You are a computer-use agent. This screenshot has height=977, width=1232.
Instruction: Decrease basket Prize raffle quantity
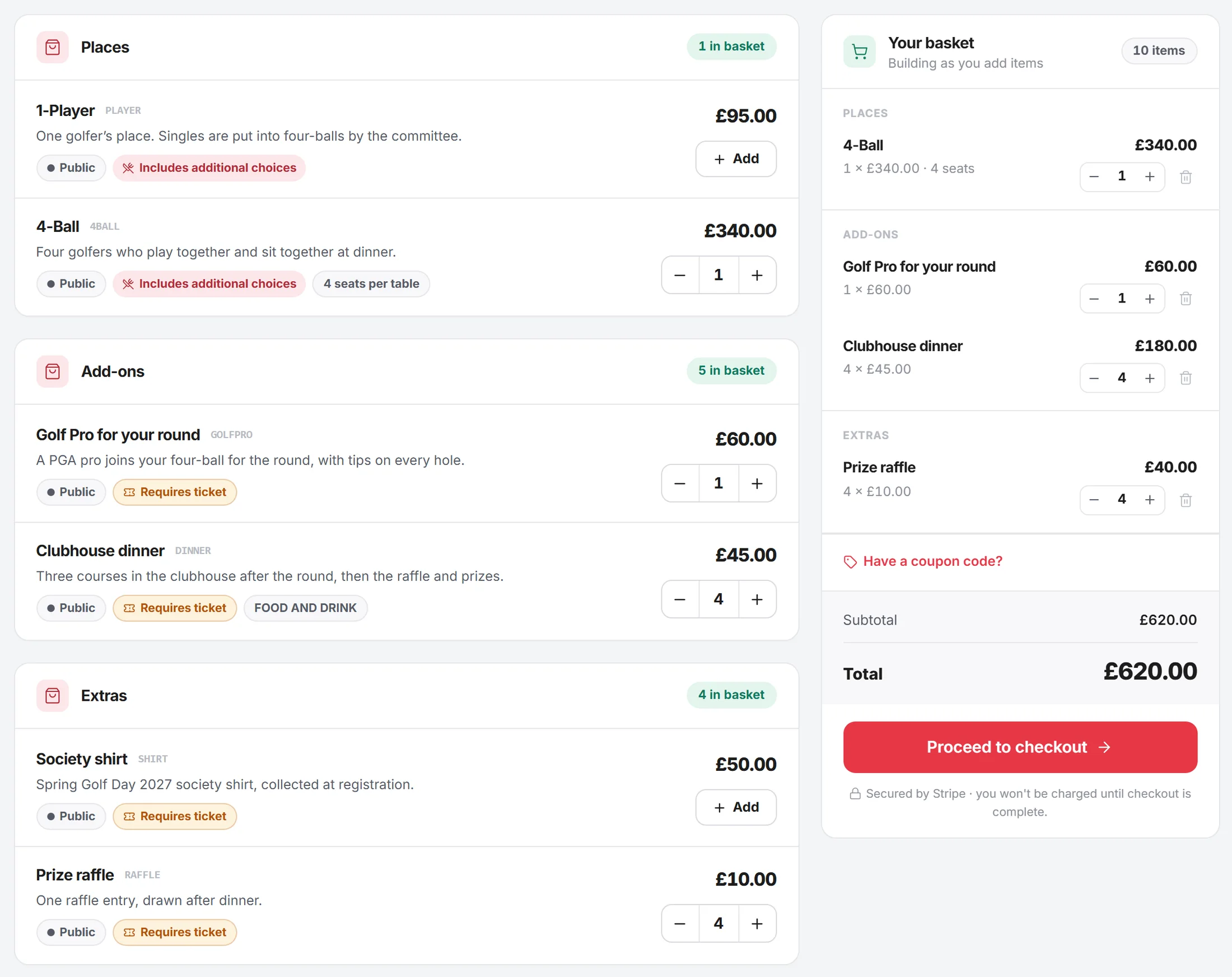coord(1094,500)
